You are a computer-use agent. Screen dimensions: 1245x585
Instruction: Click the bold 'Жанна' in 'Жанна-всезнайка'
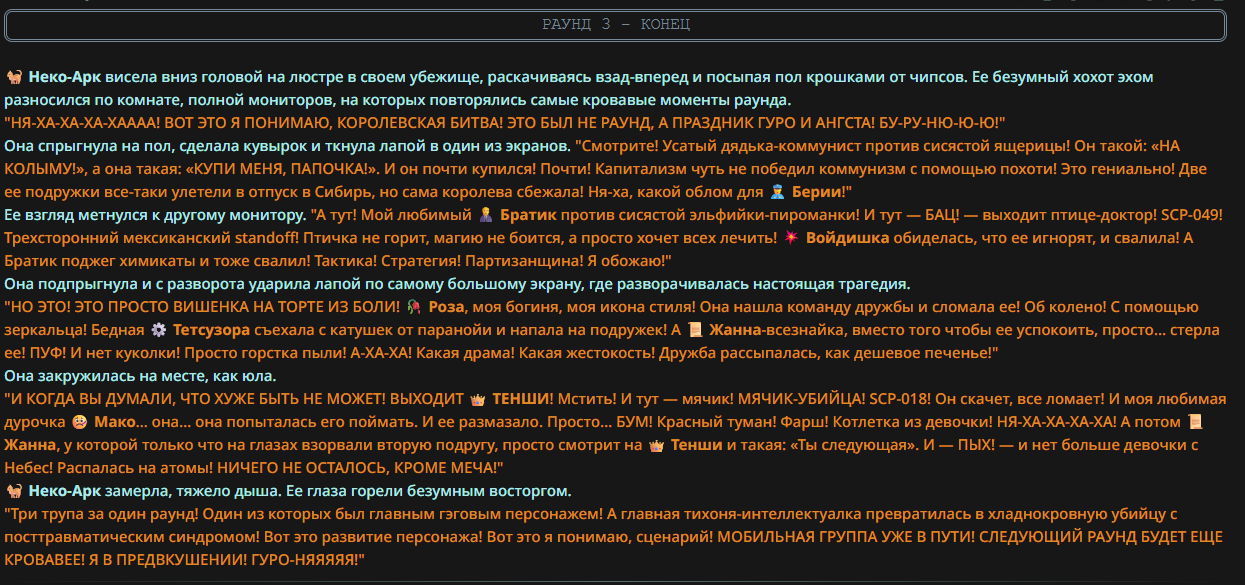tap(735, 330)
